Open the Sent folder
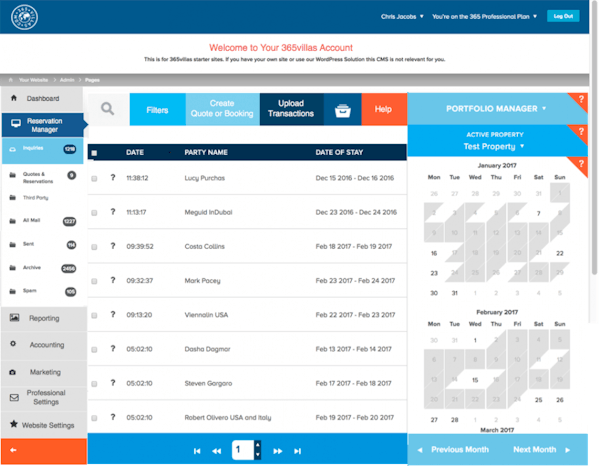This screenshot has height=466, width=600. pyautogui.click(x=42, y=244)
